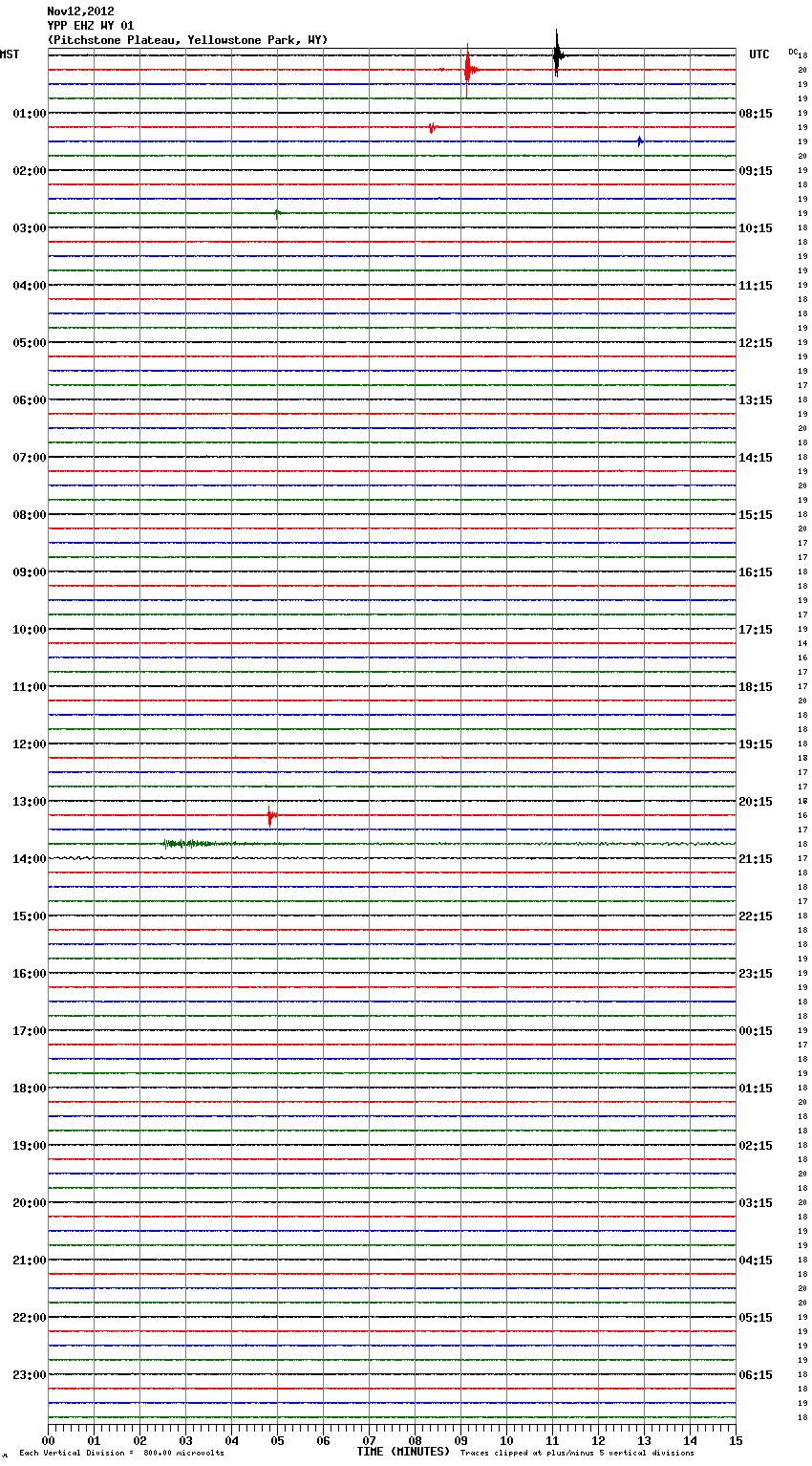Click the Traces clipped at plus/minus 5 divisions note

[x=577, y=1454]
